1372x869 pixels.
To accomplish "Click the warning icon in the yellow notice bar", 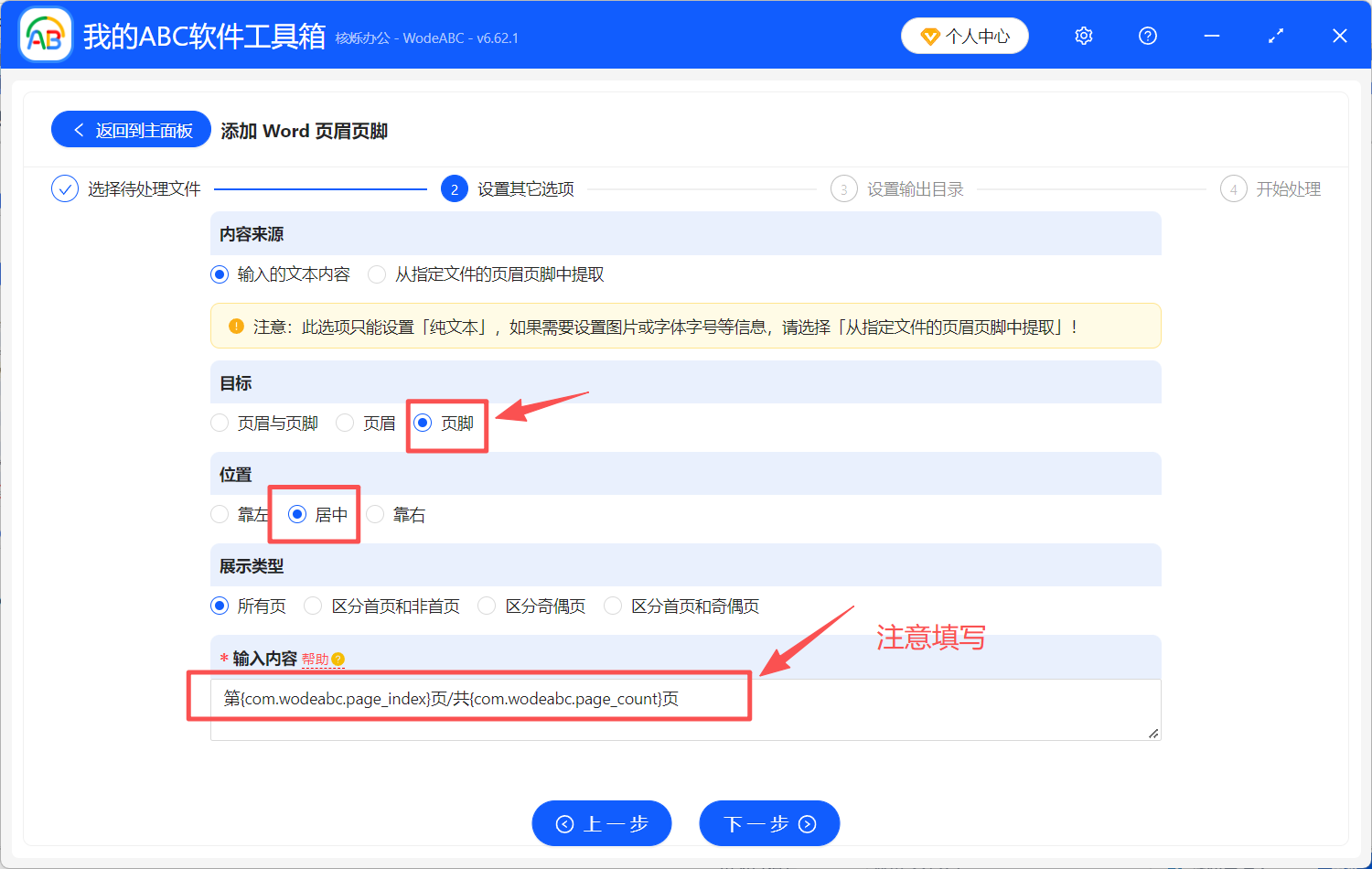I will coord(236,326).
